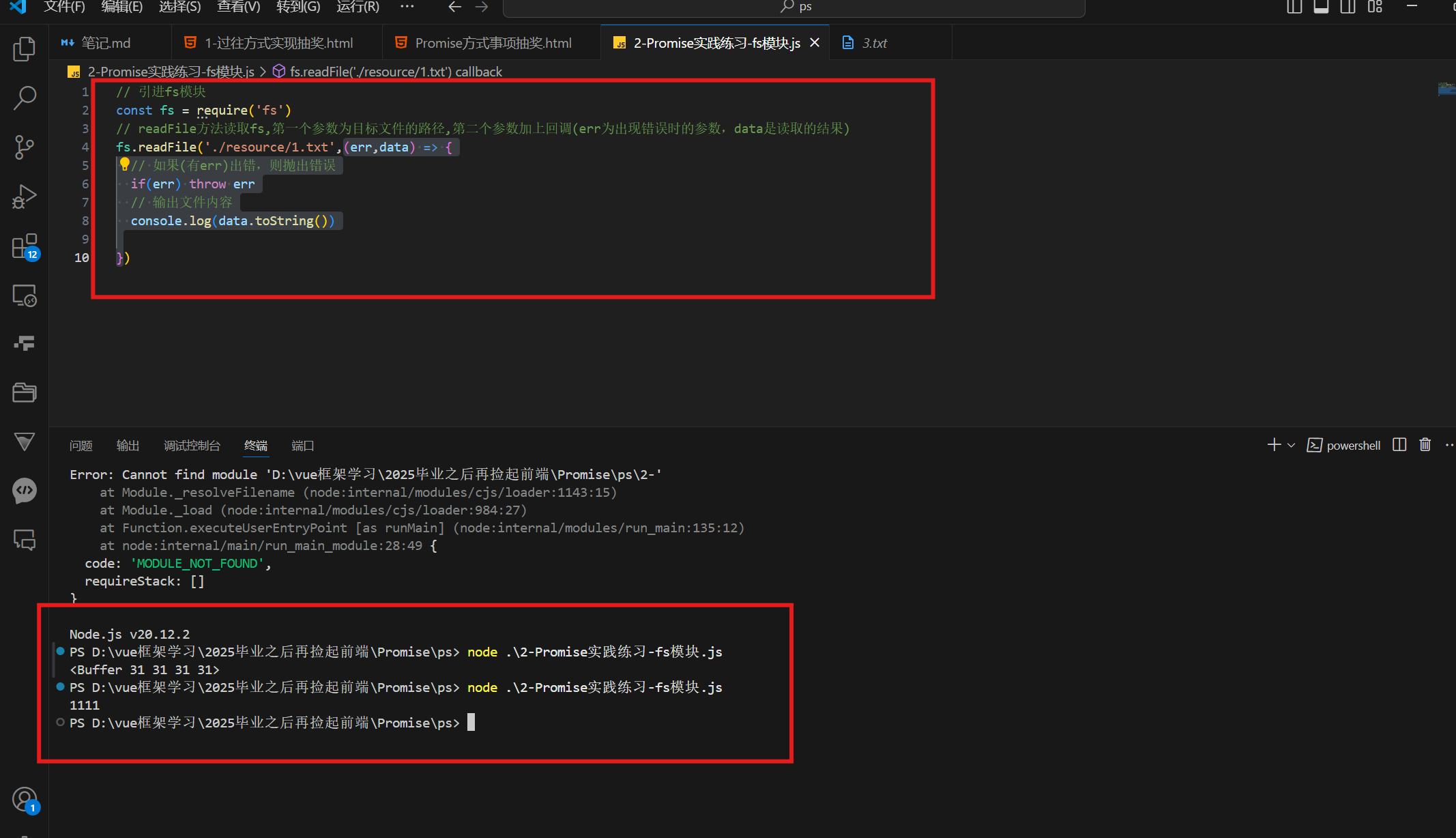Kill terminal with the trash icon
This screenshot has width=1456, height=838.
pos(1425,445)
